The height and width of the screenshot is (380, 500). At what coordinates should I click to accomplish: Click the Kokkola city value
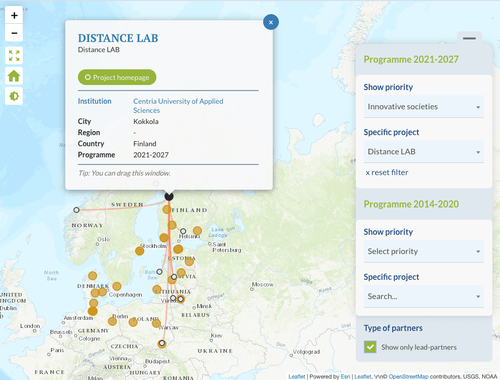[146, 121]
